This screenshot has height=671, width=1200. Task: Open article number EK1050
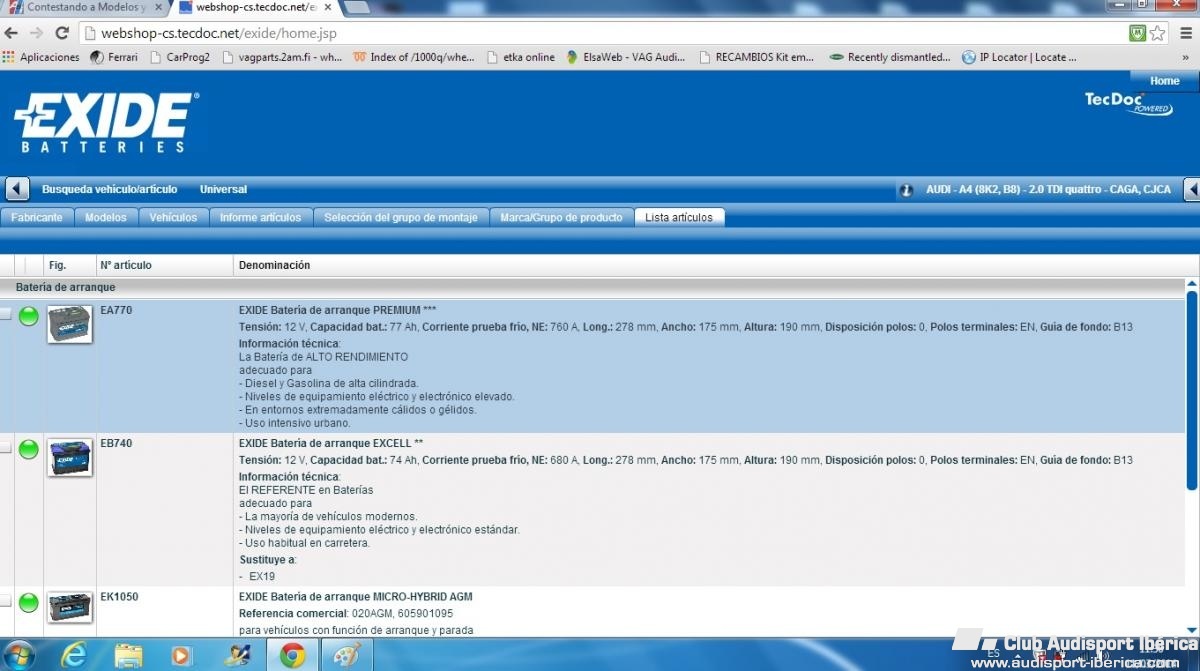(x=119, y=596)
